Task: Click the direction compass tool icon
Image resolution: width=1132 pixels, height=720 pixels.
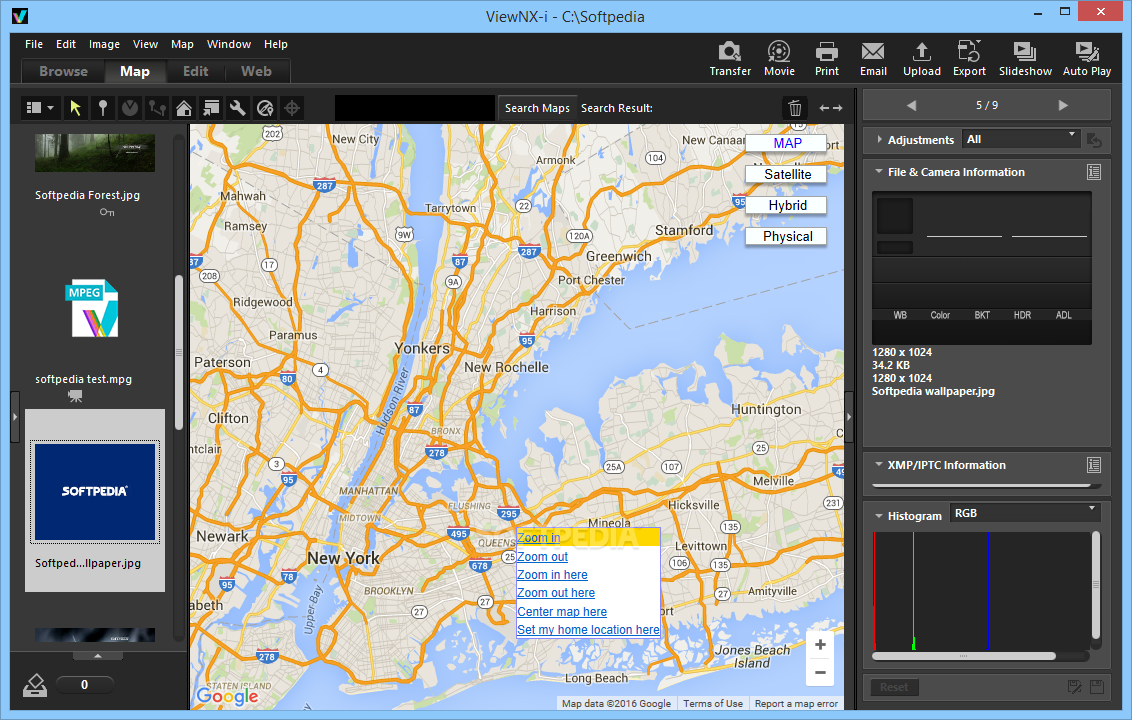Action: pyautogui.click(x=130, y=108)
